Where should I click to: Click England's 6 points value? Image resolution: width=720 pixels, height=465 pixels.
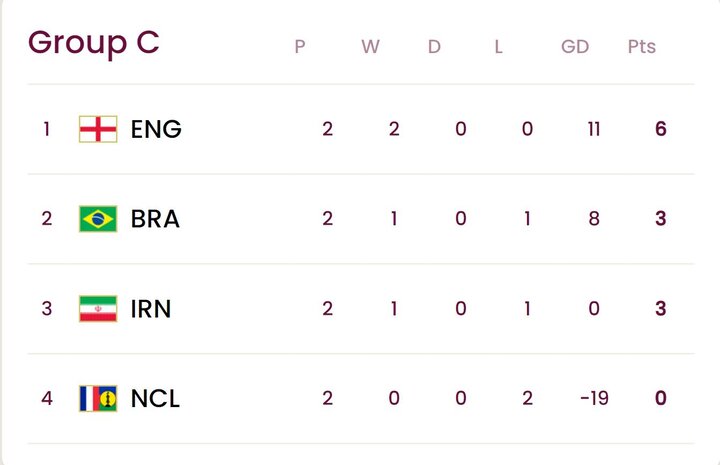click(660, 129)
